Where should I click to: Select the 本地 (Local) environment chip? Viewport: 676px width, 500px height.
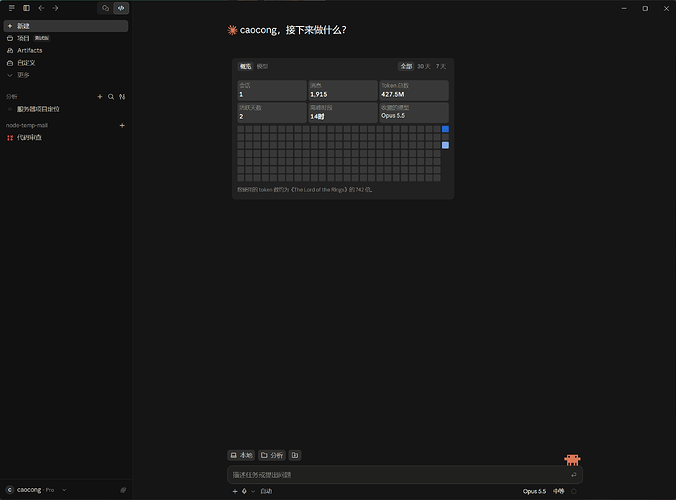click(x=241, y=455)
